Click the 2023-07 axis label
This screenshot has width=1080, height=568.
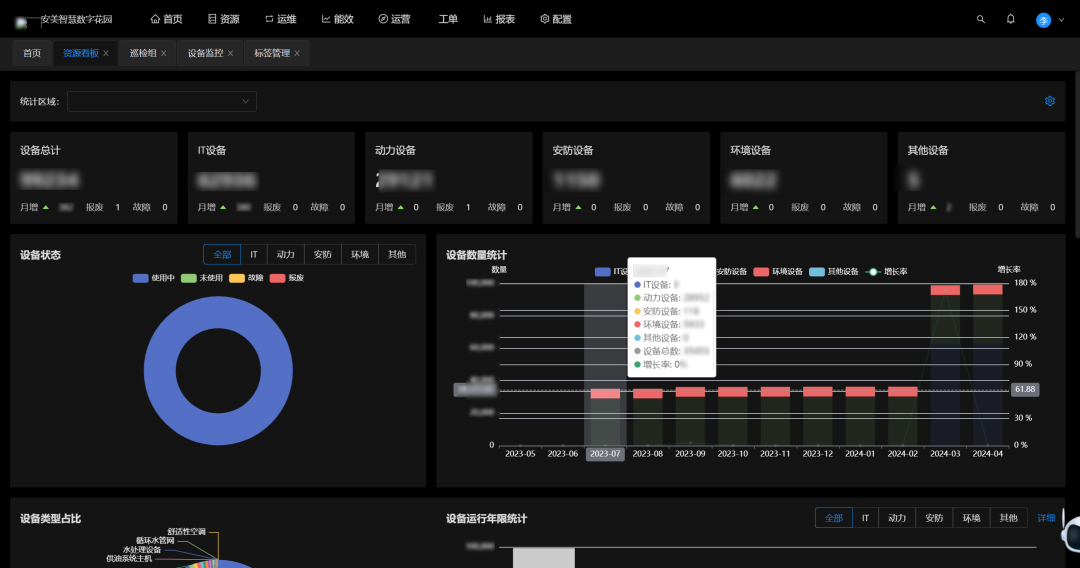click(605, 454)
